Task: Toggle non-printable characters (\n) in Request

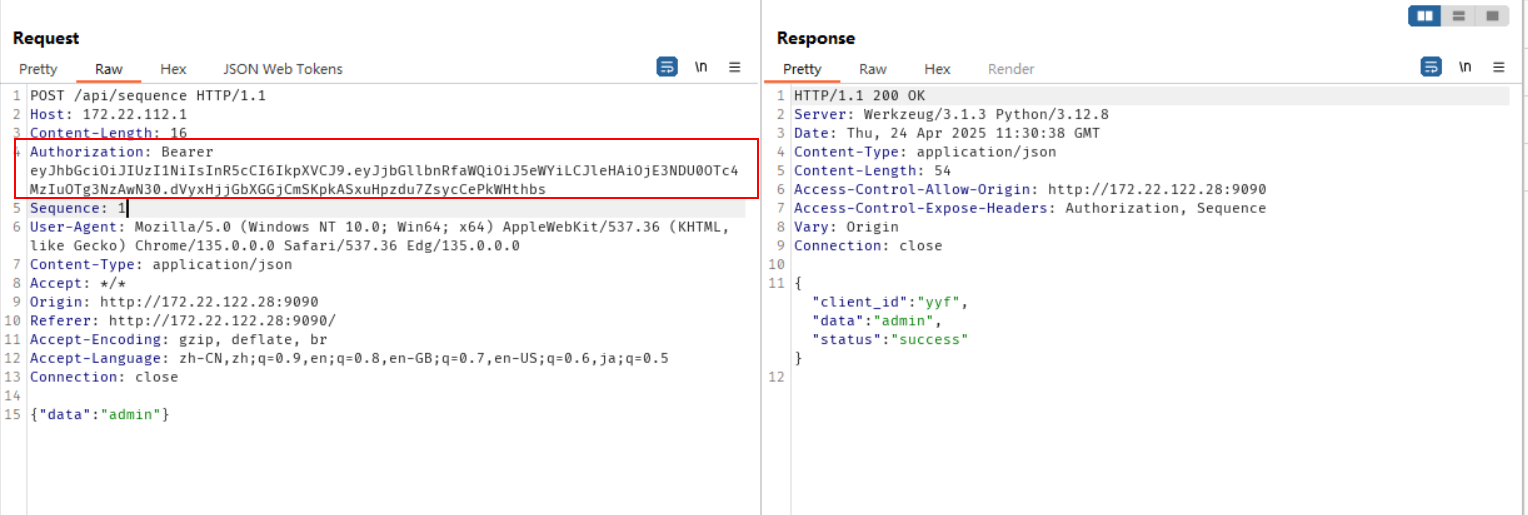Action: coord(701,67)
